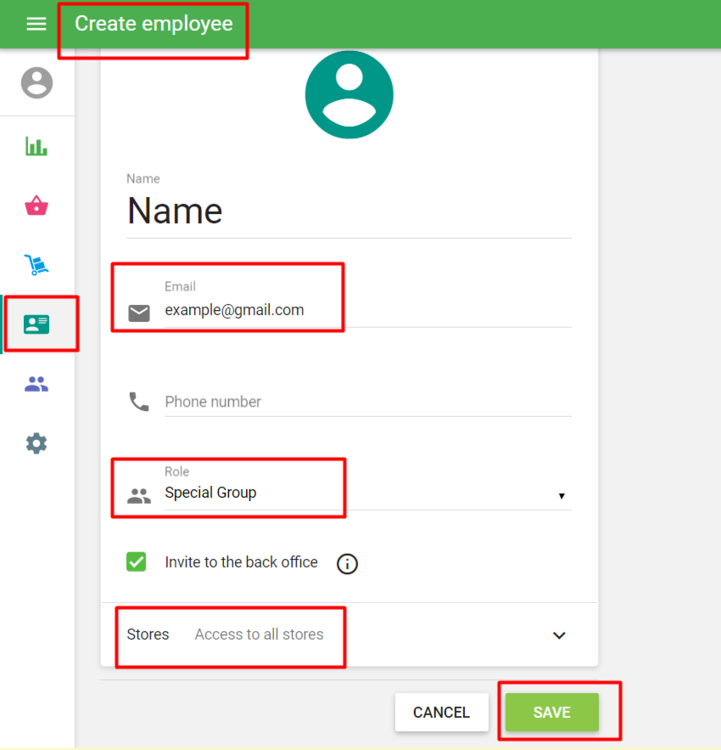Click the Save button
Screen dimensions: 721x750
[x=551, y=713]
